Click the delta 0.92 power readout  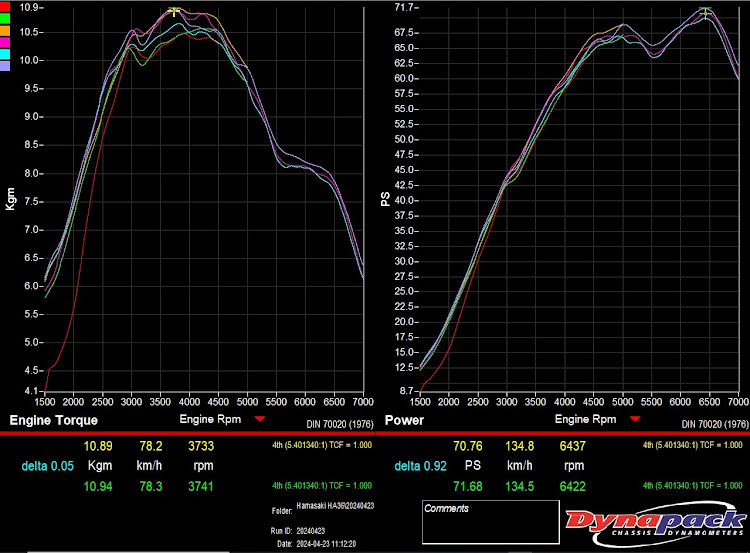pyautogui.click(x=420, y=466)
